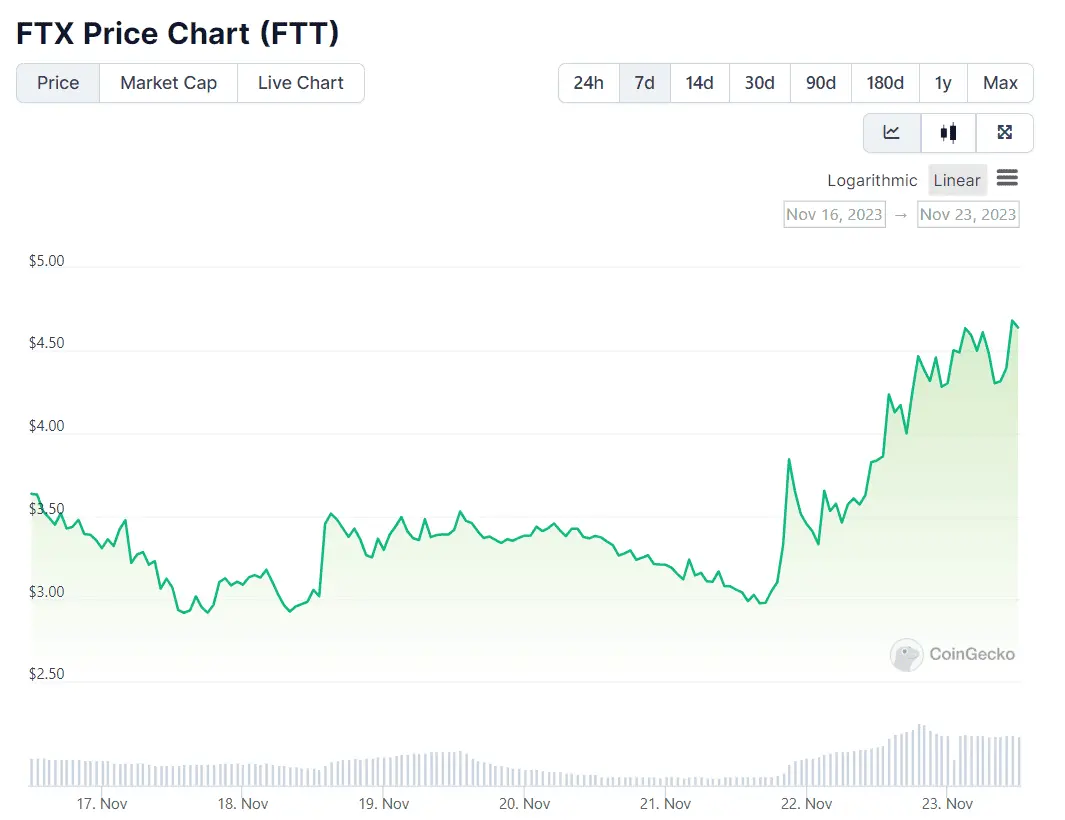Viewport: 1065px width, 820px height.
Task: Select the line chart view icon
Action: (x=891, y=132)
